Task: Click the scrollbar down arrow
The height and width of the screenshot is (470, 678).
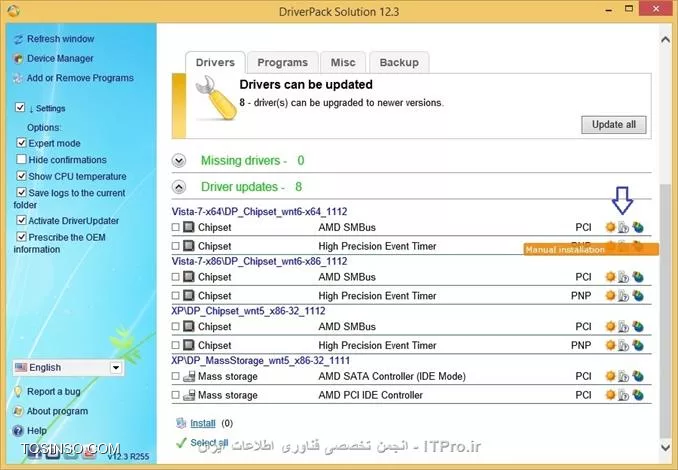Action: pos(665,448)
